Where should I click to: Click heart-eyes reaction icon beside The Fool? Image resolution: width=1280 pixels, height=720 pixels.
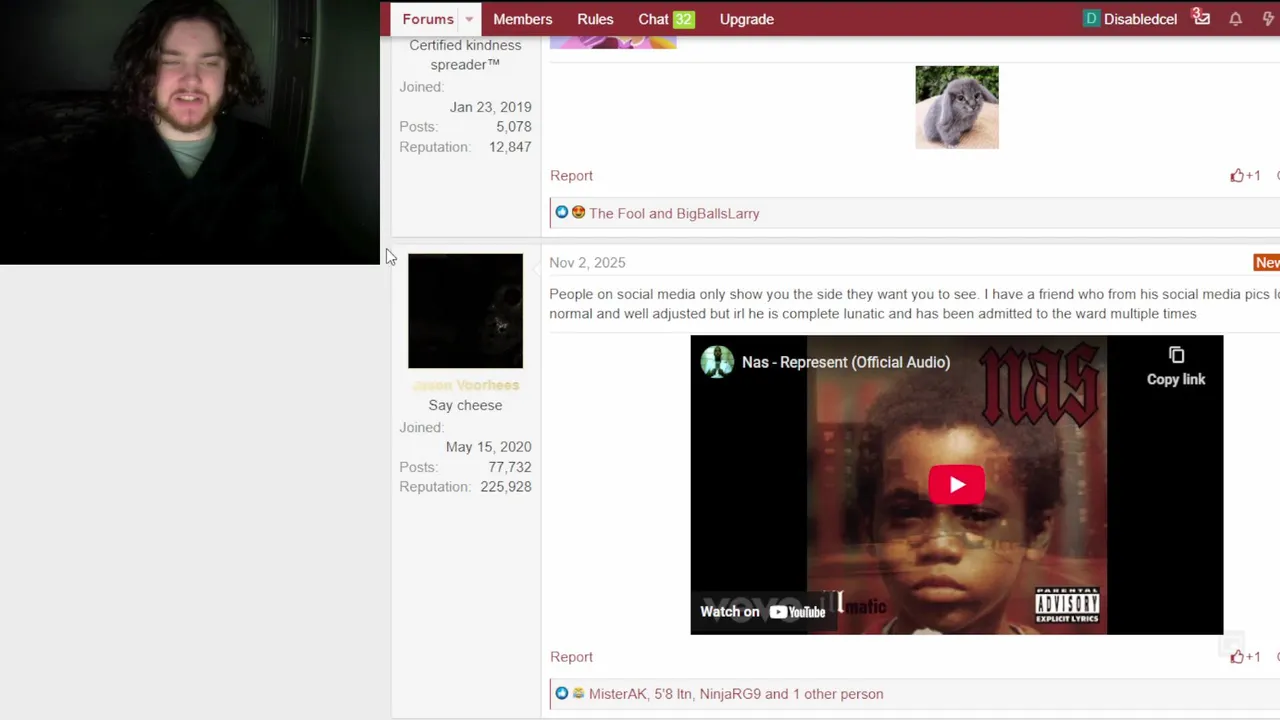click(x=578, y=213)
